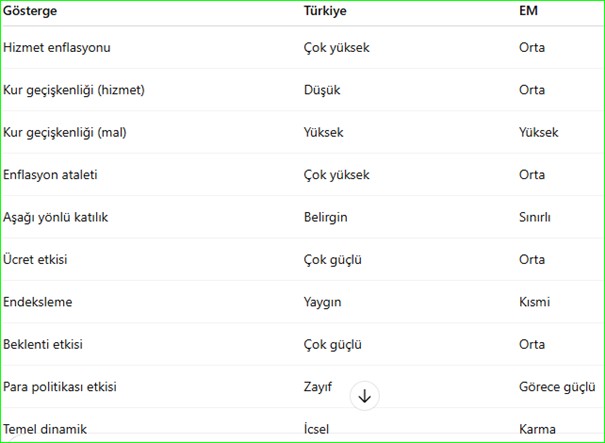Click the scroll-down arrow button
This screenshot has height=443, width=605.
click(365, 396)
